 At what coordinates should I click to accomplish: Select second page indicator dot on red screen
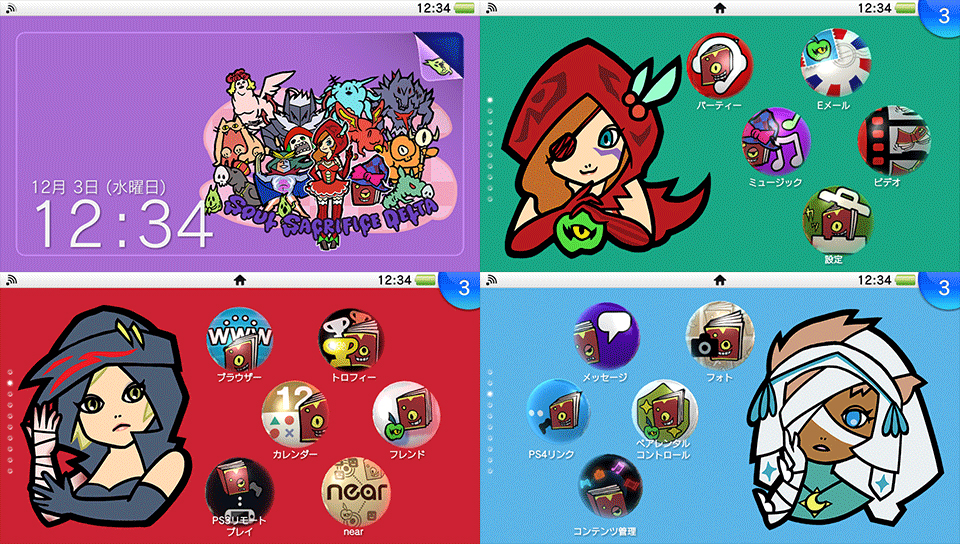(10, 383)
